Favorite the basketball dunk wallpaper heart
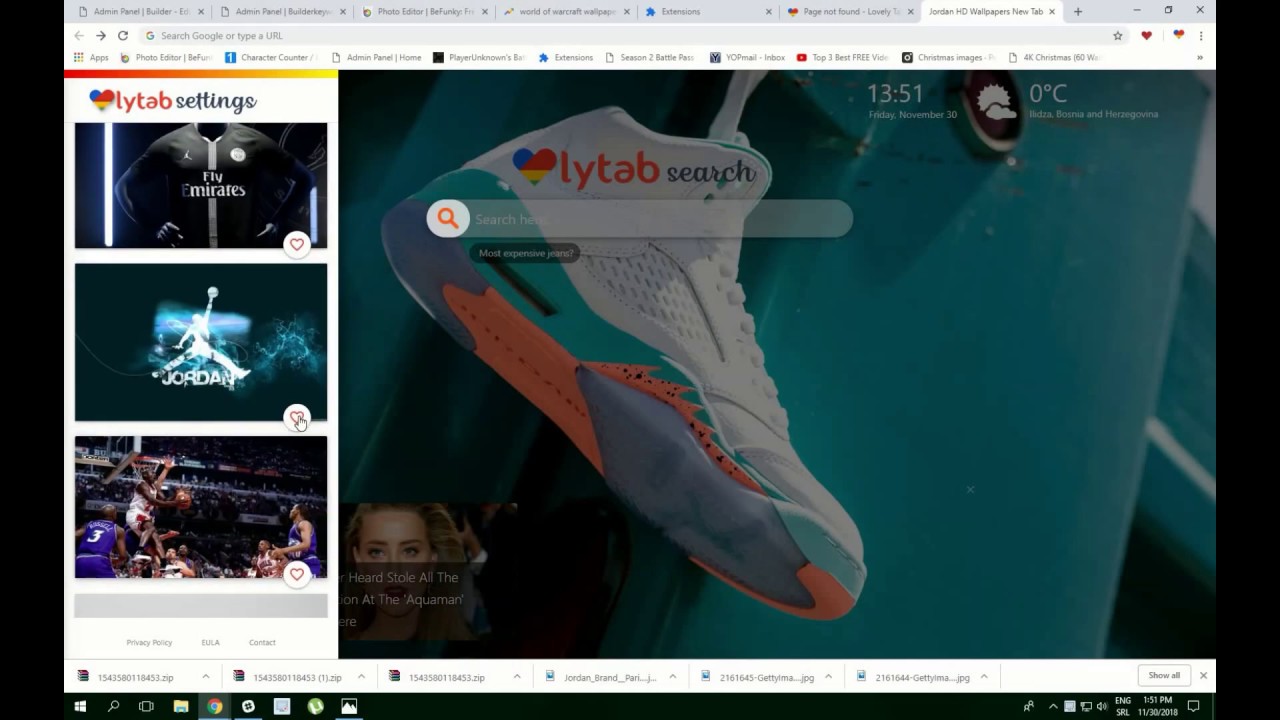Image resolution: width=1280 pixels, height=720 pixels. click(297, 574)
